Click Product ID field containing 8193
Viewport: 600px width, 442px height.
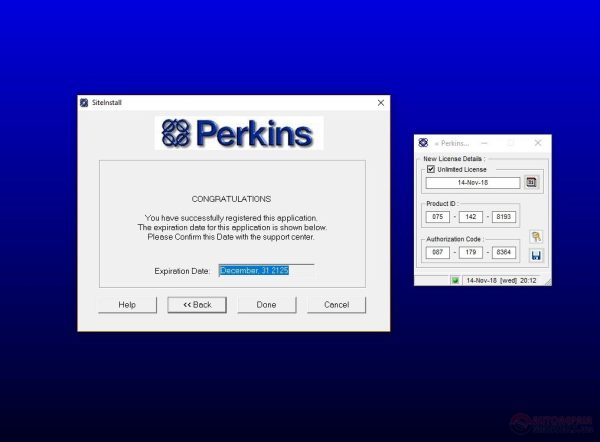(x=504, y=217)
